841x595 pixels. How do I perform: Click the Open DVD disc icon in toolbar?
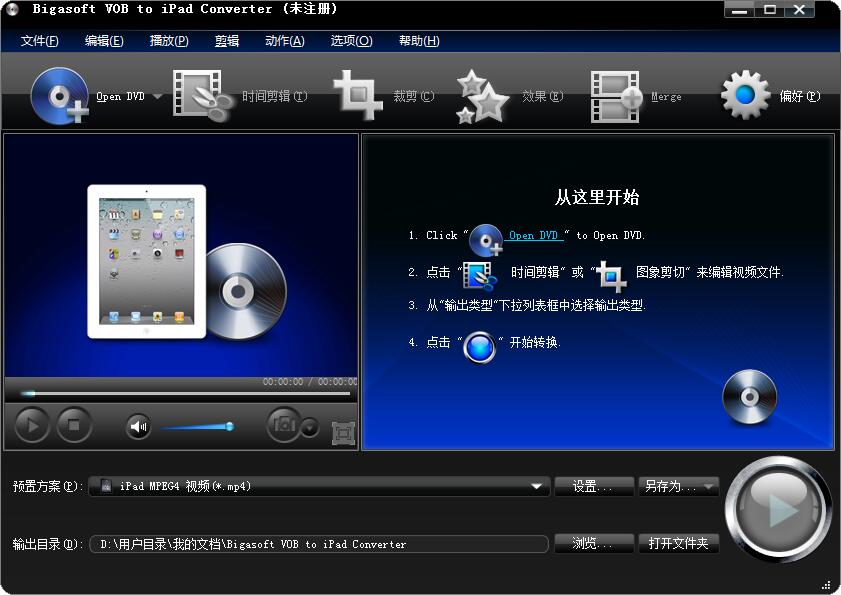click(60, 96)
